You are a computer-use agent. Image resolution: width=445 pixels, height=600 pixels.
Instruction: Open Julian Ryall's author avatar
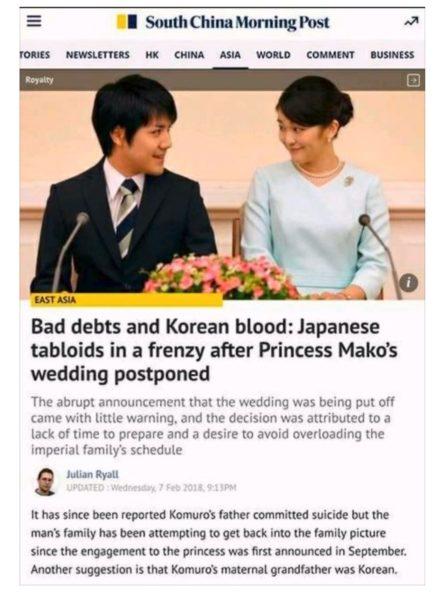(45, 481)
